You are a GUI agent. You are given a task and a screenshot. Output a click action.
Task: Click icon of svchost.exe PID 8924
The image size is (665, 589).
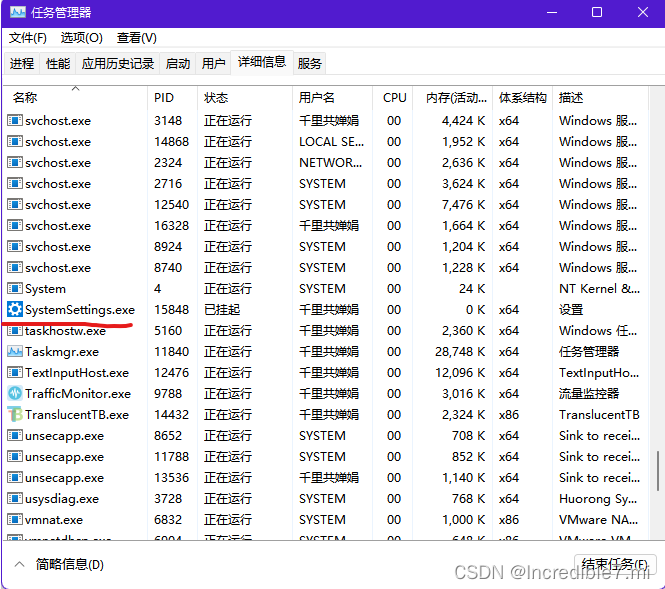pos(15,247)
